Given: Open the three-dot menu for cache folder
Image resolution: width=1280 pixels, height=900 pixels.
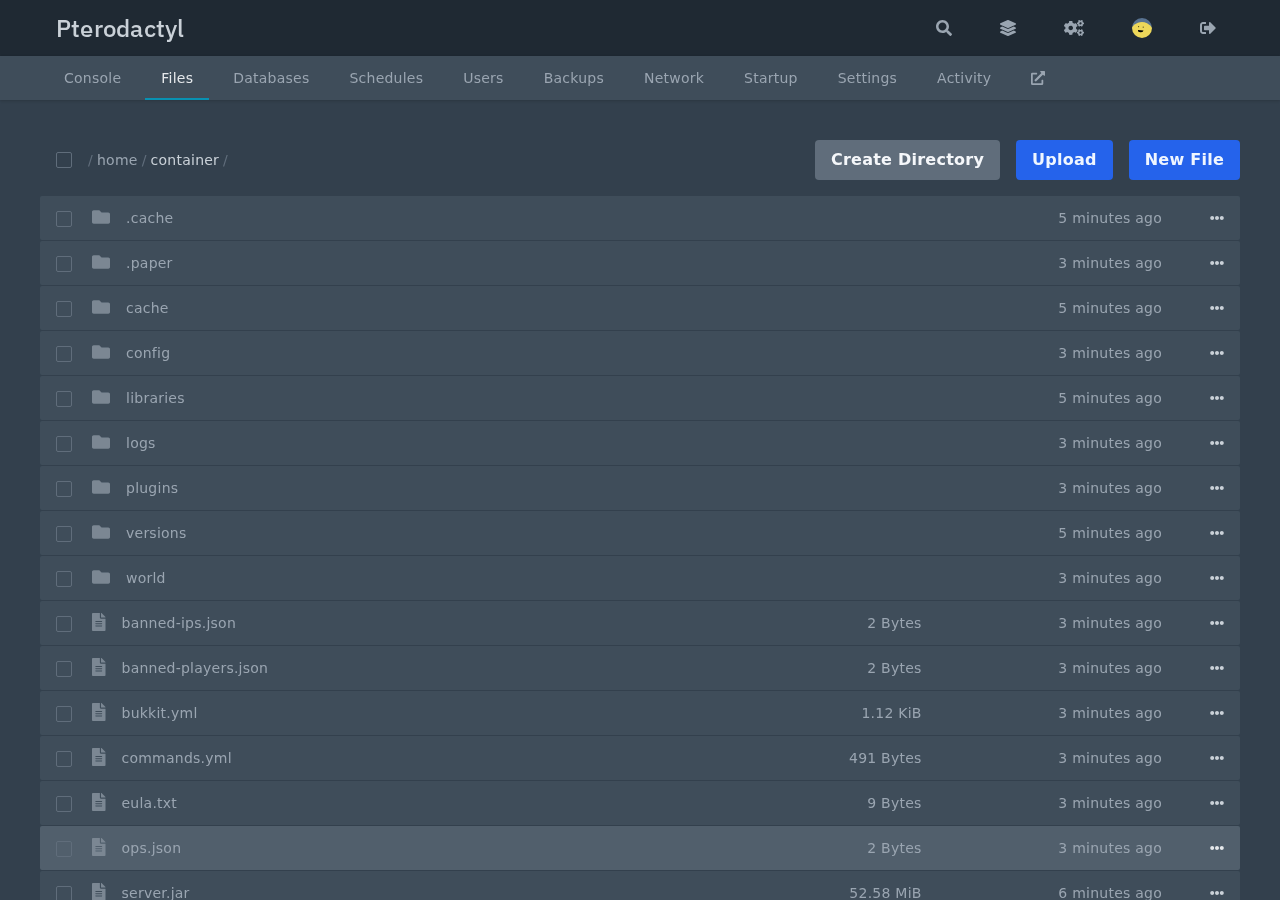Looking at the screenshot, I should [1217, 308].
